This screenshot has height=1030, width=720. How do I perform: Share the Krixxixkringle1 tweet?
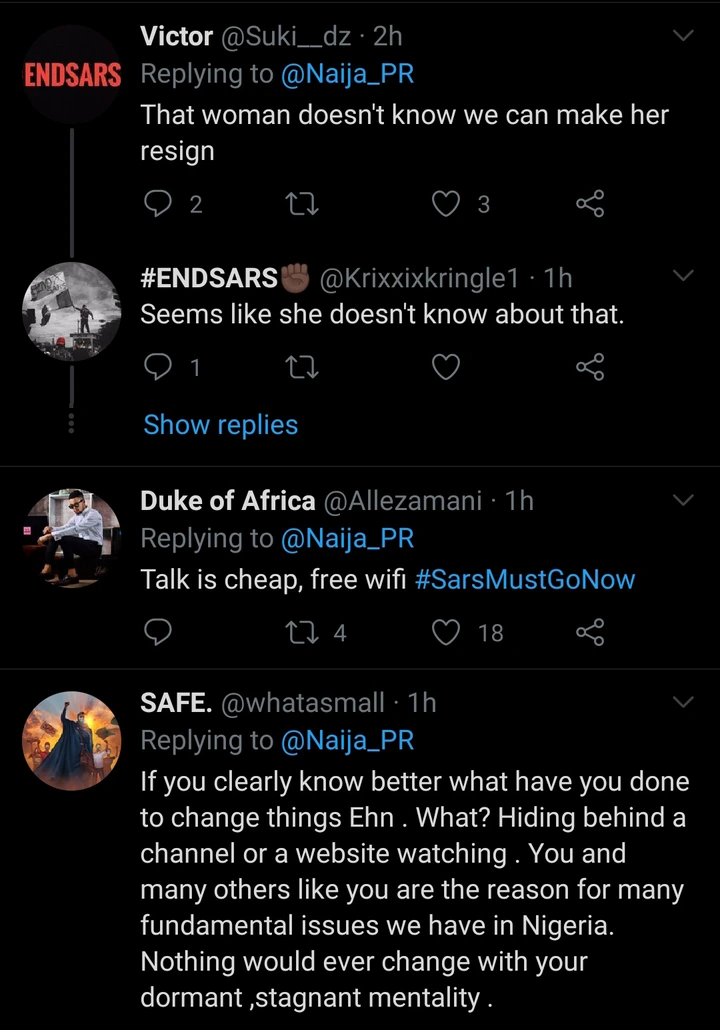(590, 368)
